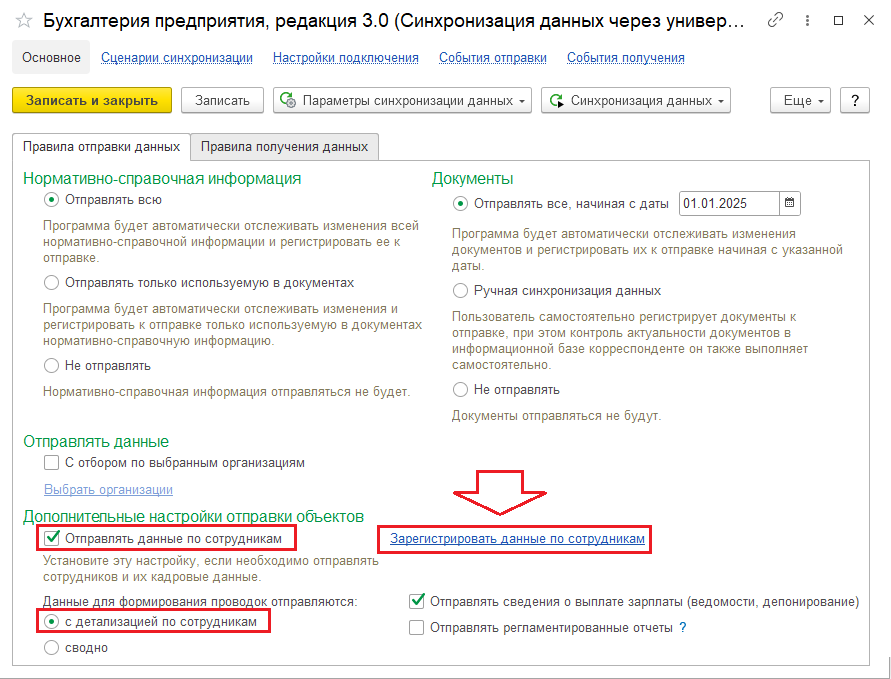This screenshot has width=891, height=679.
Task: Click 'Дополнительные настройки отправки объектов' heading
Action: [193, 516]
